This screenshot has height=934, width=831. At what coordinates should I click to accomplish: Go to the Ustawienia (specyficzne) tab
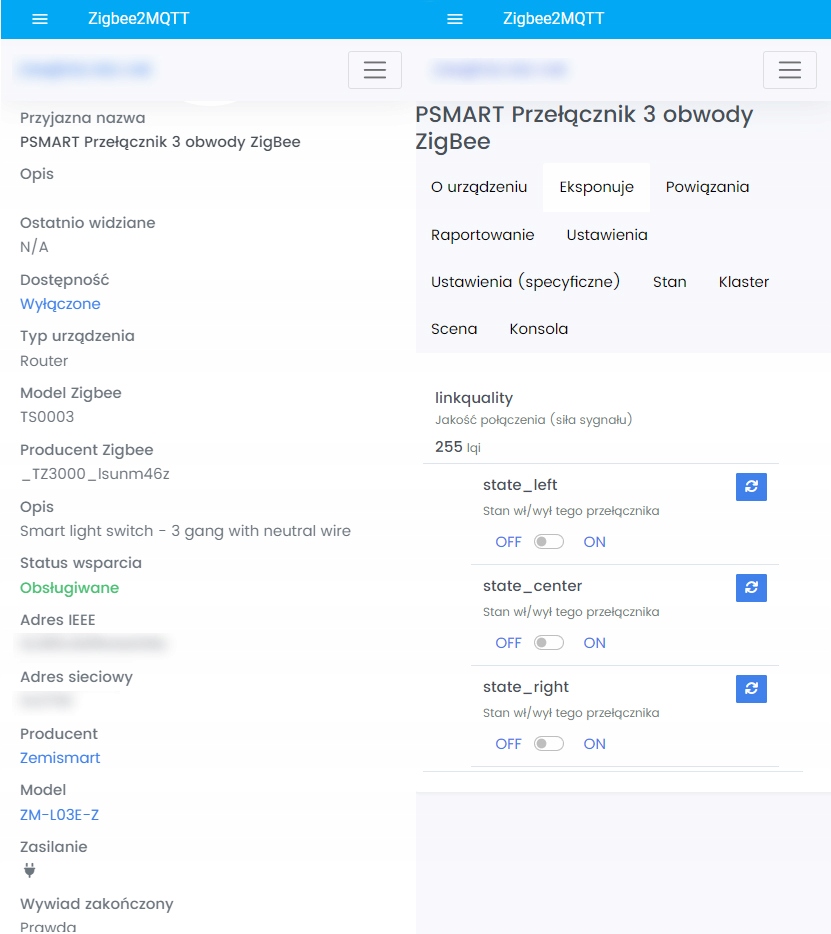(526, 282)
